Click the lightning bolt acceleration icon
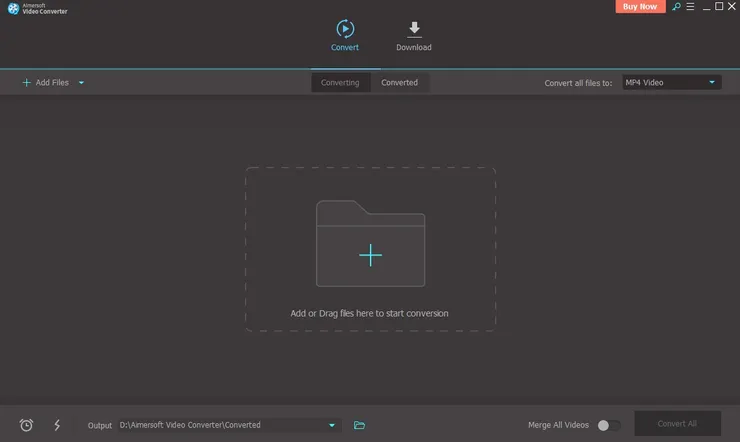The width and height of the screenshot is (740, 442). pyautogui.click(x=57, y=425)
